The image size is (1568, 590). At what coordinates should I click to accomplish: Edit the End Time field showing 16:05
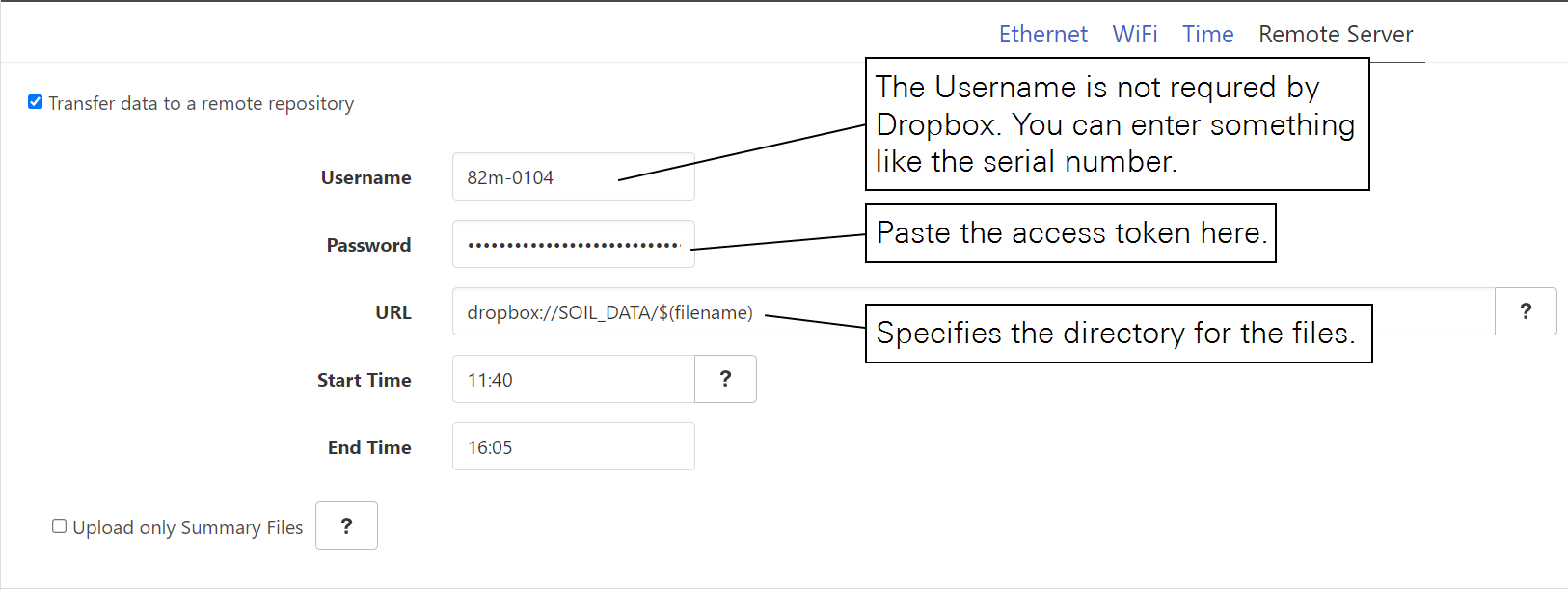[573, 447]
